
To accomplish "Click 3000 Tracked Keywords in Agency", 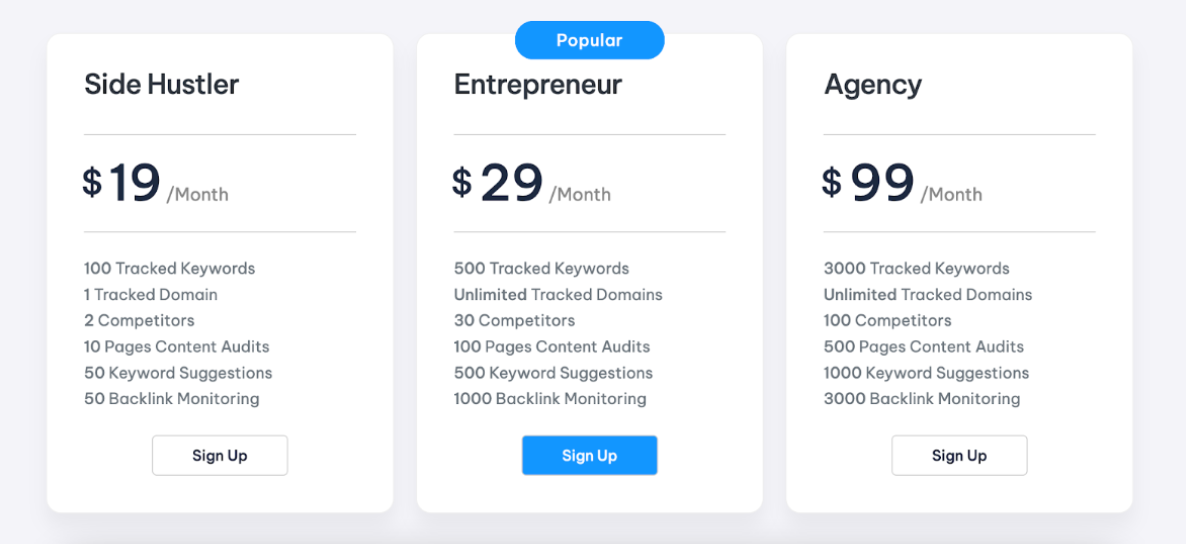I will tap(917, 269).
